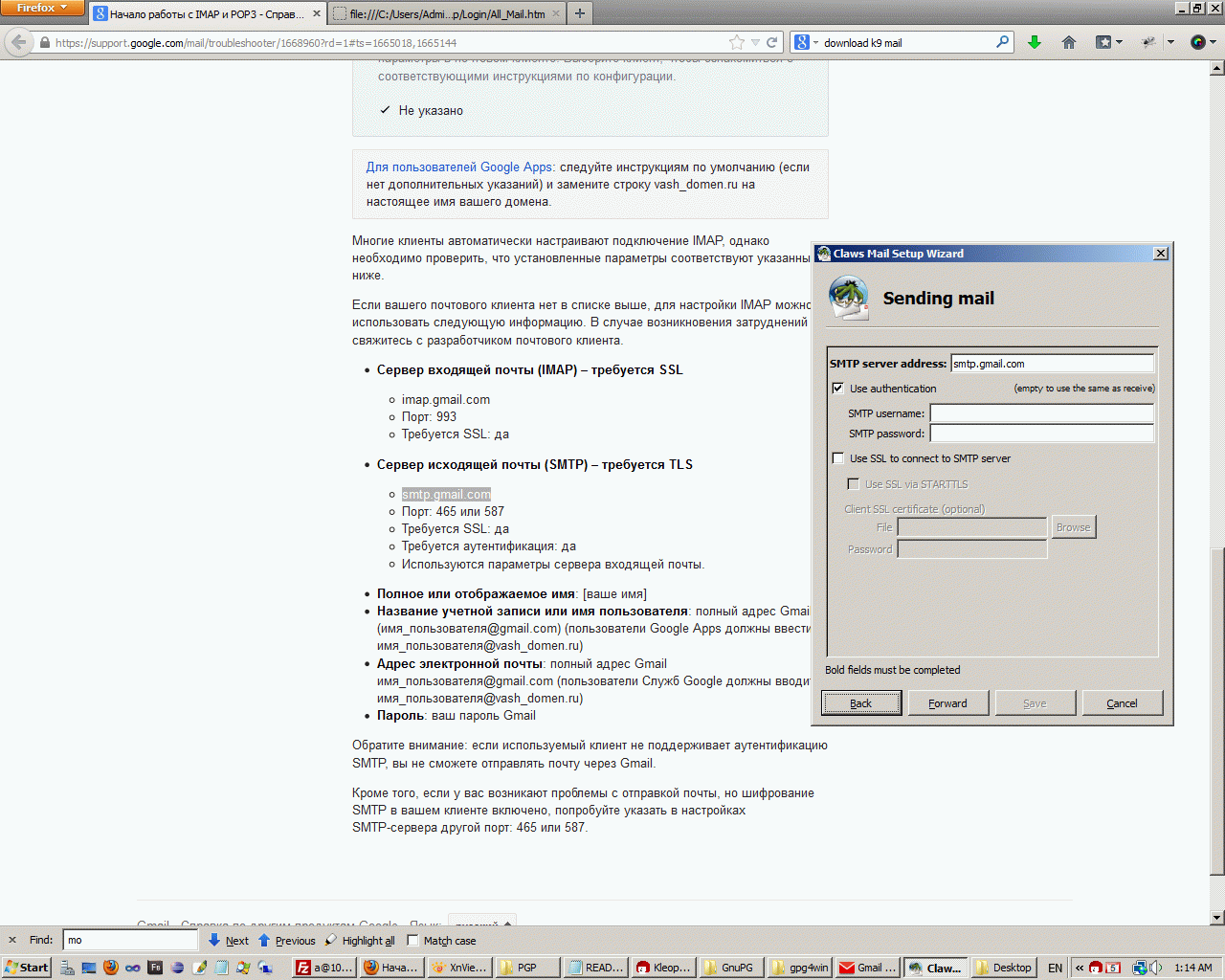Click the Firefox URL address bar

[x=383, y=42]
